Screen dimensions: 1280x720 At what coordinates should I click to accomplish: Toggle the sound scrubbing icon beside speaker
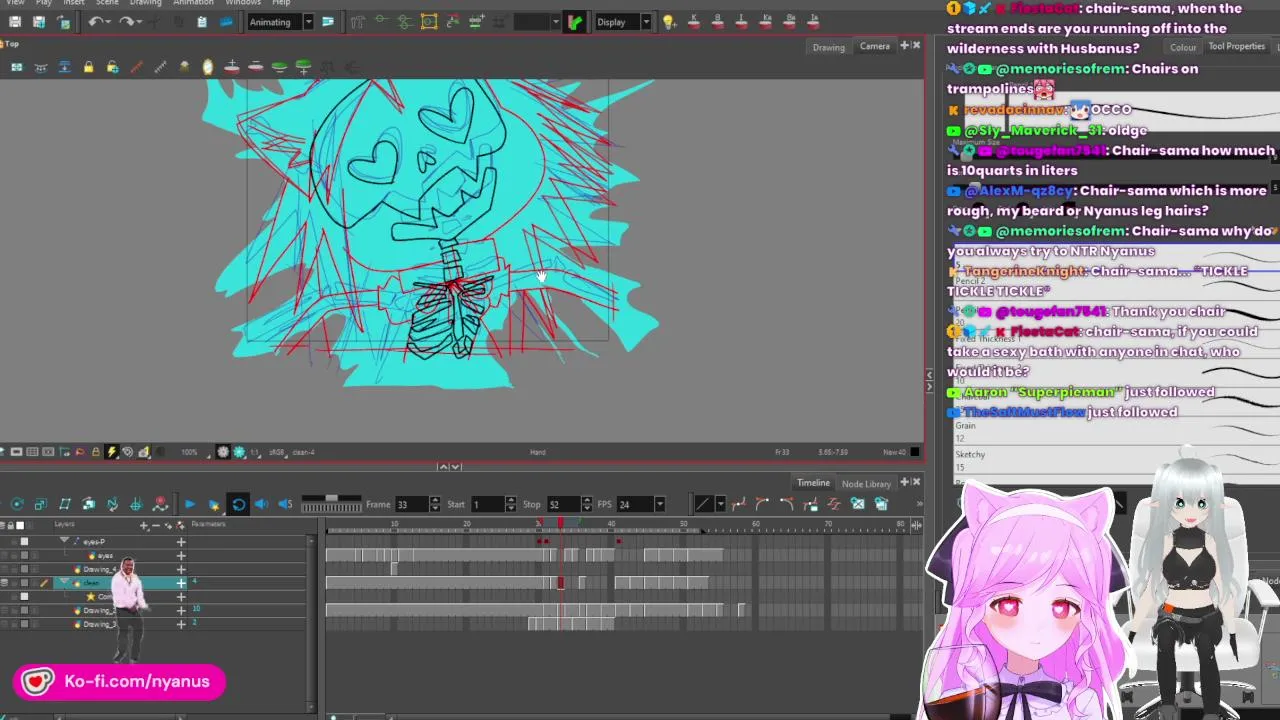(x=285, y=504)
